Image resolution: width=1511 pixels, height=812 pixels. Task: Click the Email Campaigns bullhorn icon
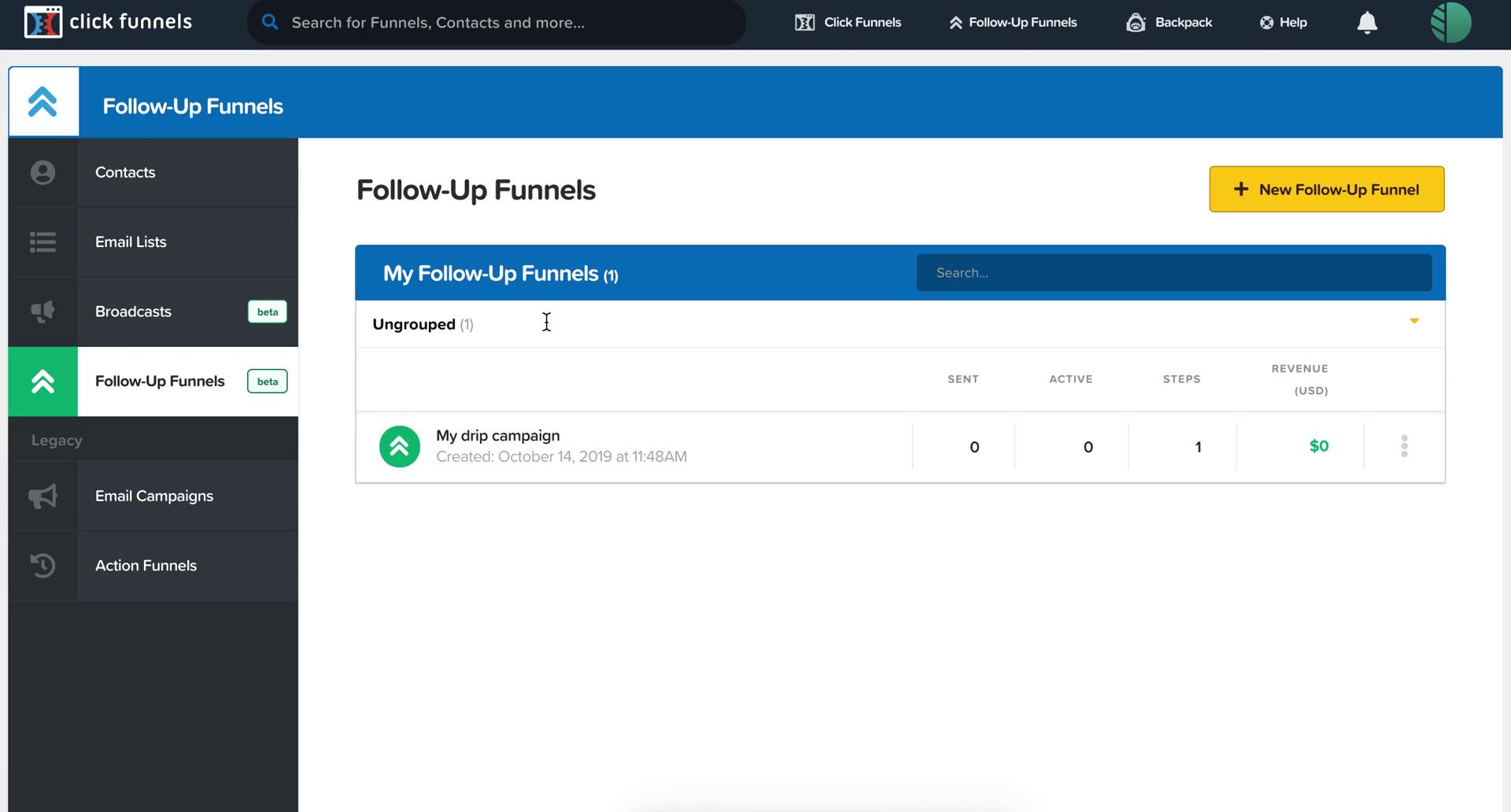coord(43,496)
